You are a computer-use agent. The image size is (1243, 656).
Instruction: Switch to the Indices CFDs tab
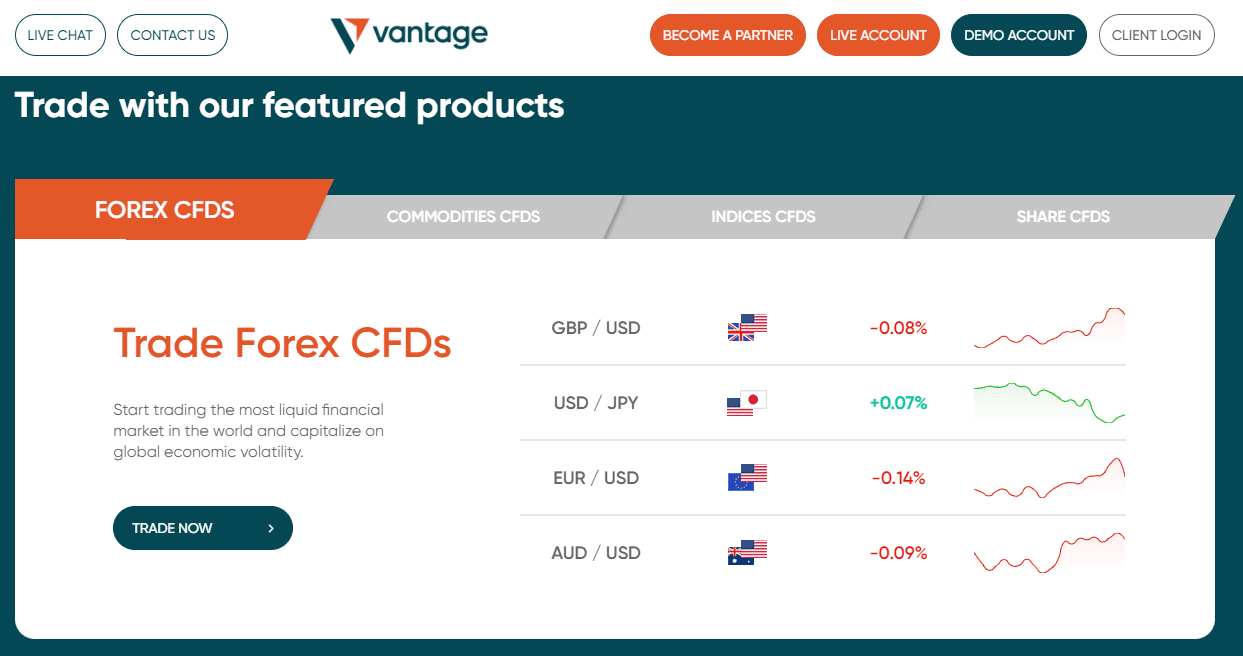pyautogui.click(x=763, y=216)
